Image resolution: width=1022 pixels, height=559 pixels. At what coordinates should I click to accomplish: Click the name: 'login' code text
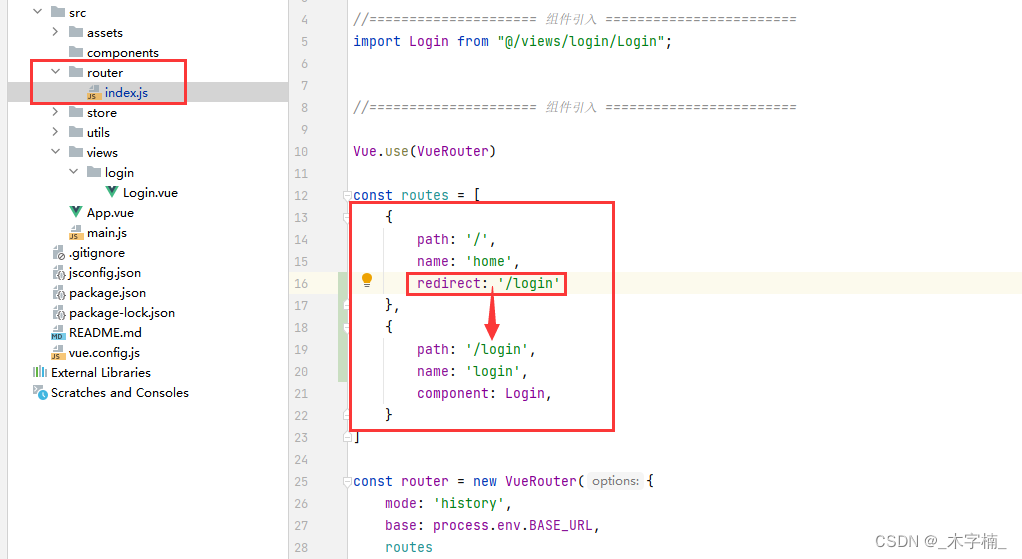click(x=472, y=371)
